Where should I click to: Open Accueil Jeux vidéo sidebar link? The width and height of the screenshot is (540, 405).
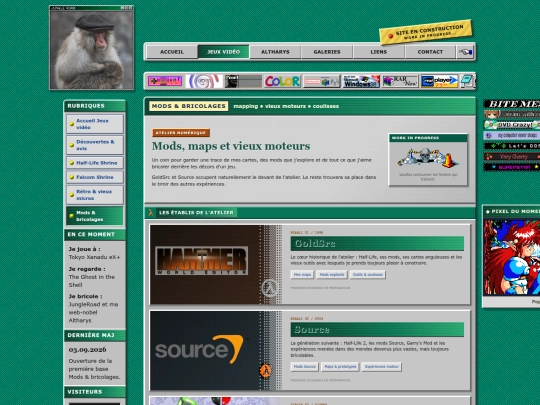95,124
